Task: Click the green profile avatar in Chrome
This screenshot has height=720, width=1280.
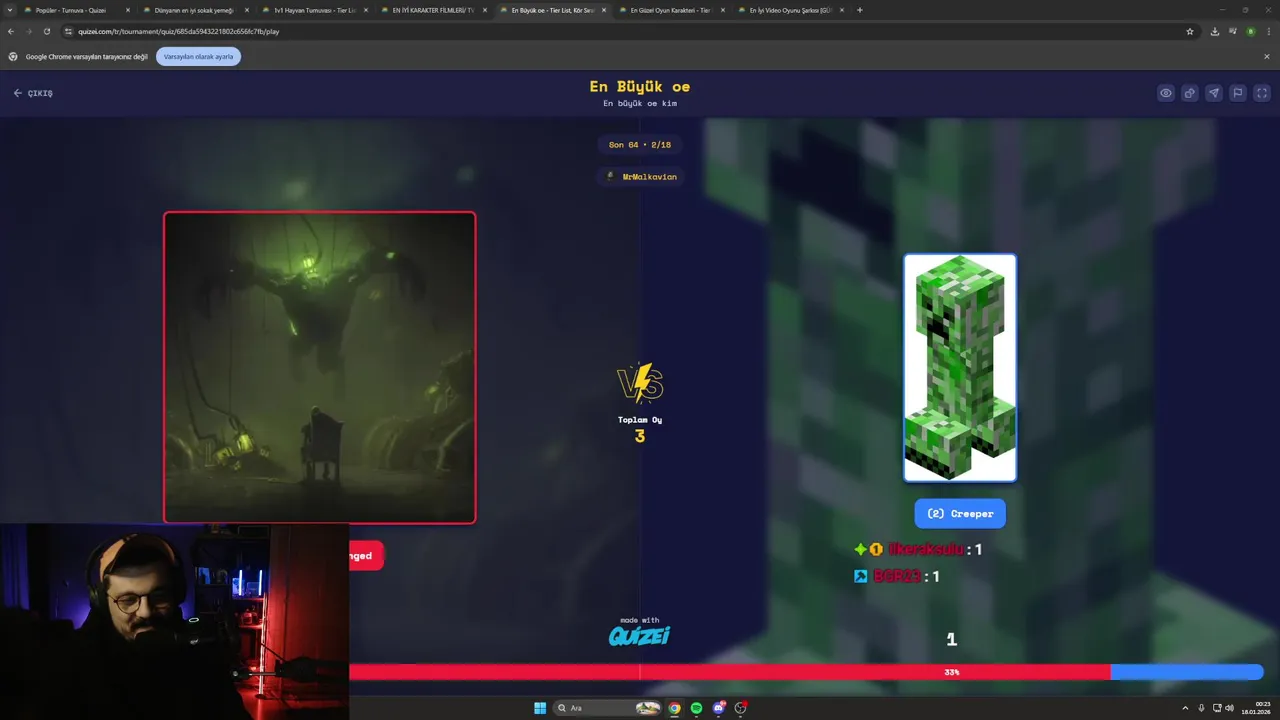Action: [1250, 31]
